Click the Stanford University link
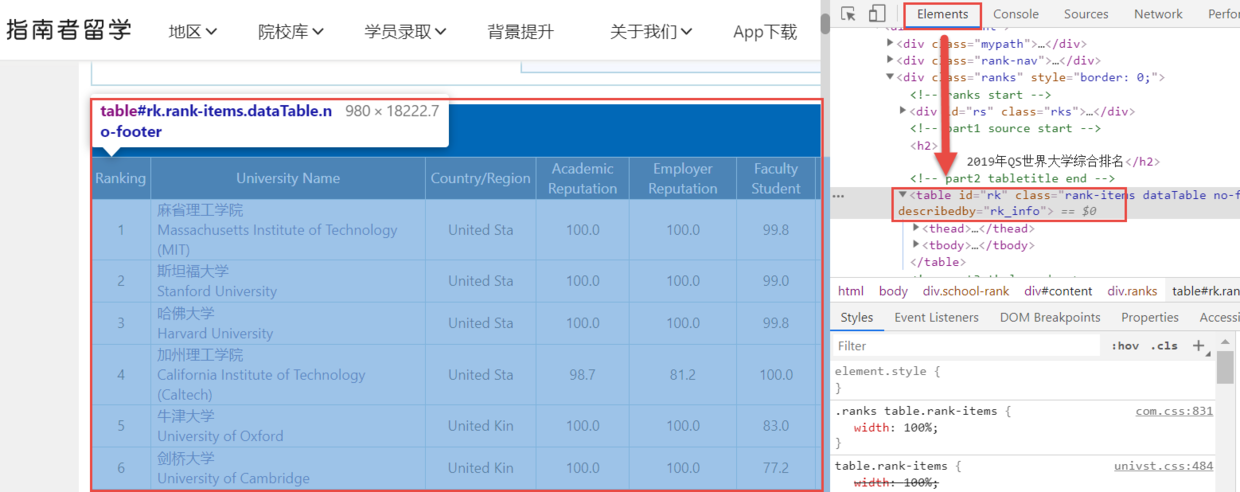 tap(217, 291)
